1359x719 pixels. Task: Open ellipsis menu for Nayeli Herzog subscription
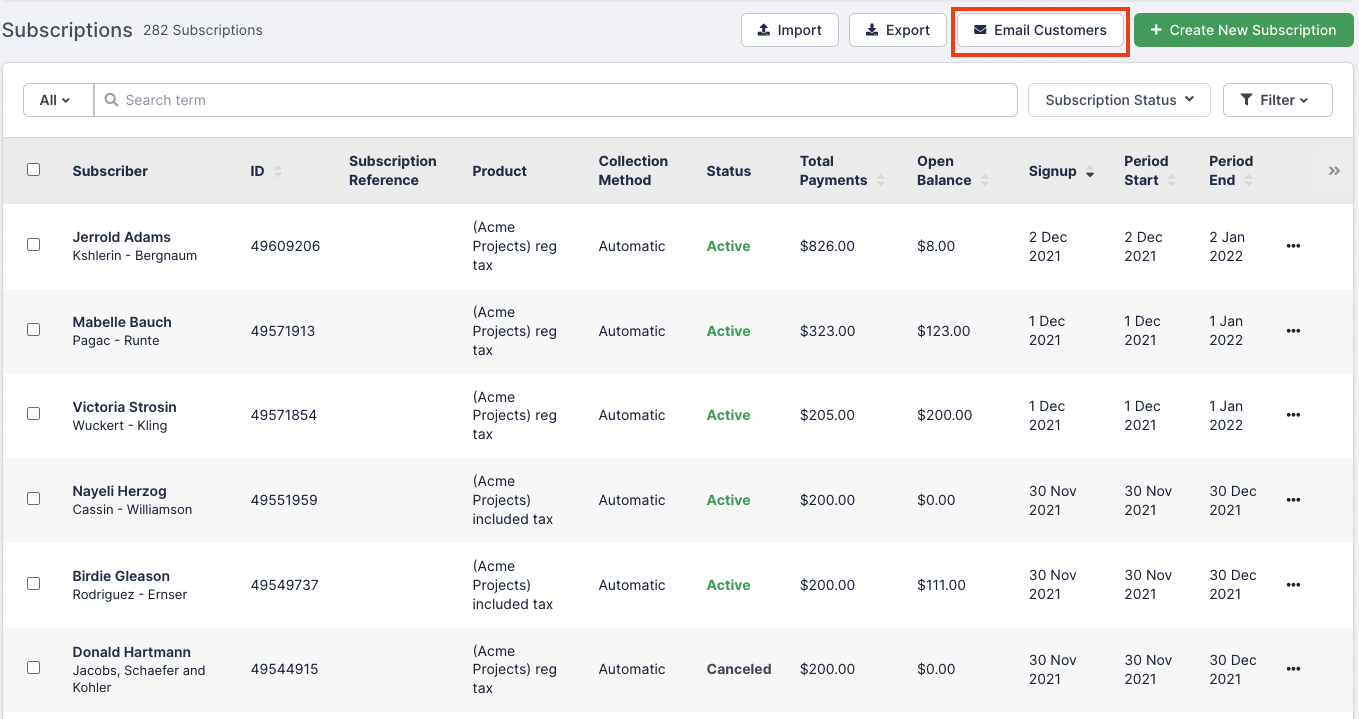[x=1293, y=500]
